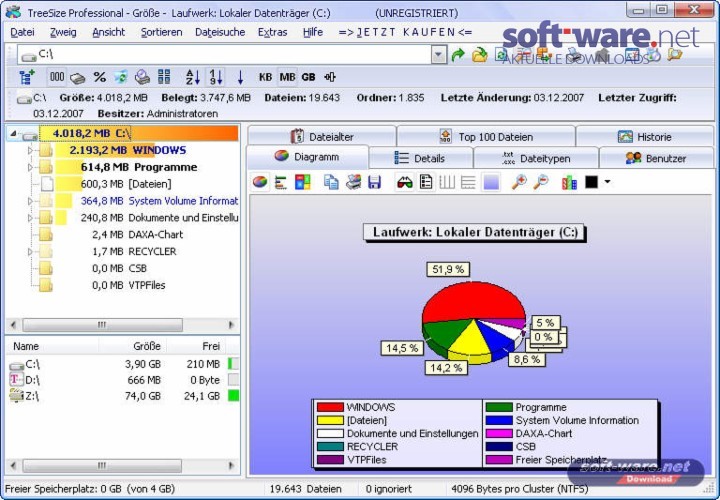Open the Datei menu
Image resolution: width=720 pixels, height=500 pixels.
pos(22,32)
